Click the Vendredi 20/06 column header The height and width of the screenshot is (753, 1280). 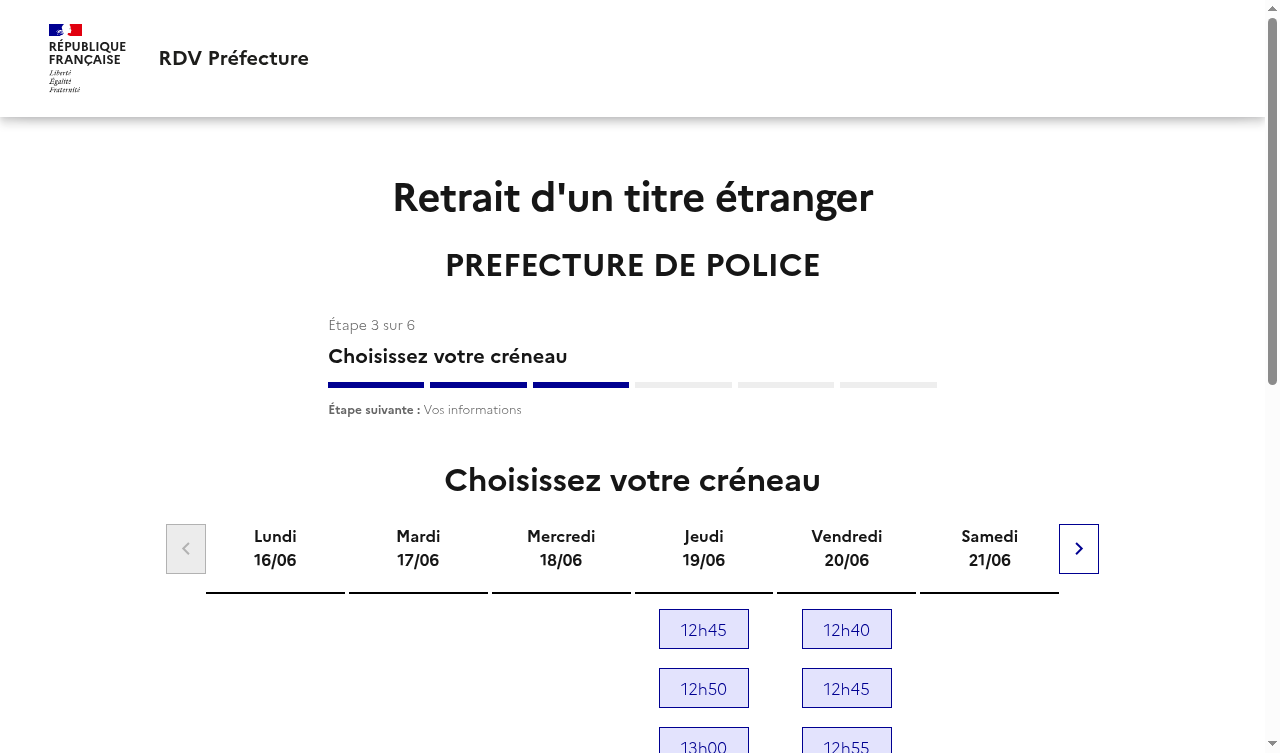pyautogui.click(x=847, y=548)
